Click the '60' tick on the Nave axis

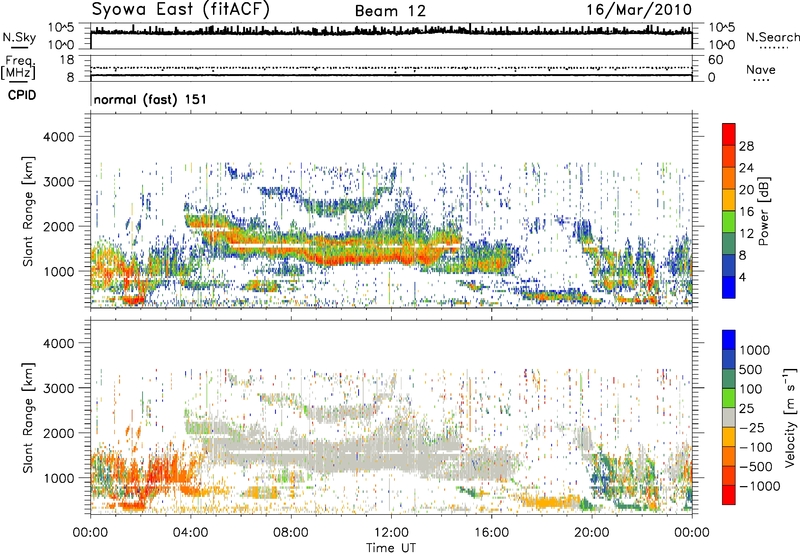coord(715,60)
